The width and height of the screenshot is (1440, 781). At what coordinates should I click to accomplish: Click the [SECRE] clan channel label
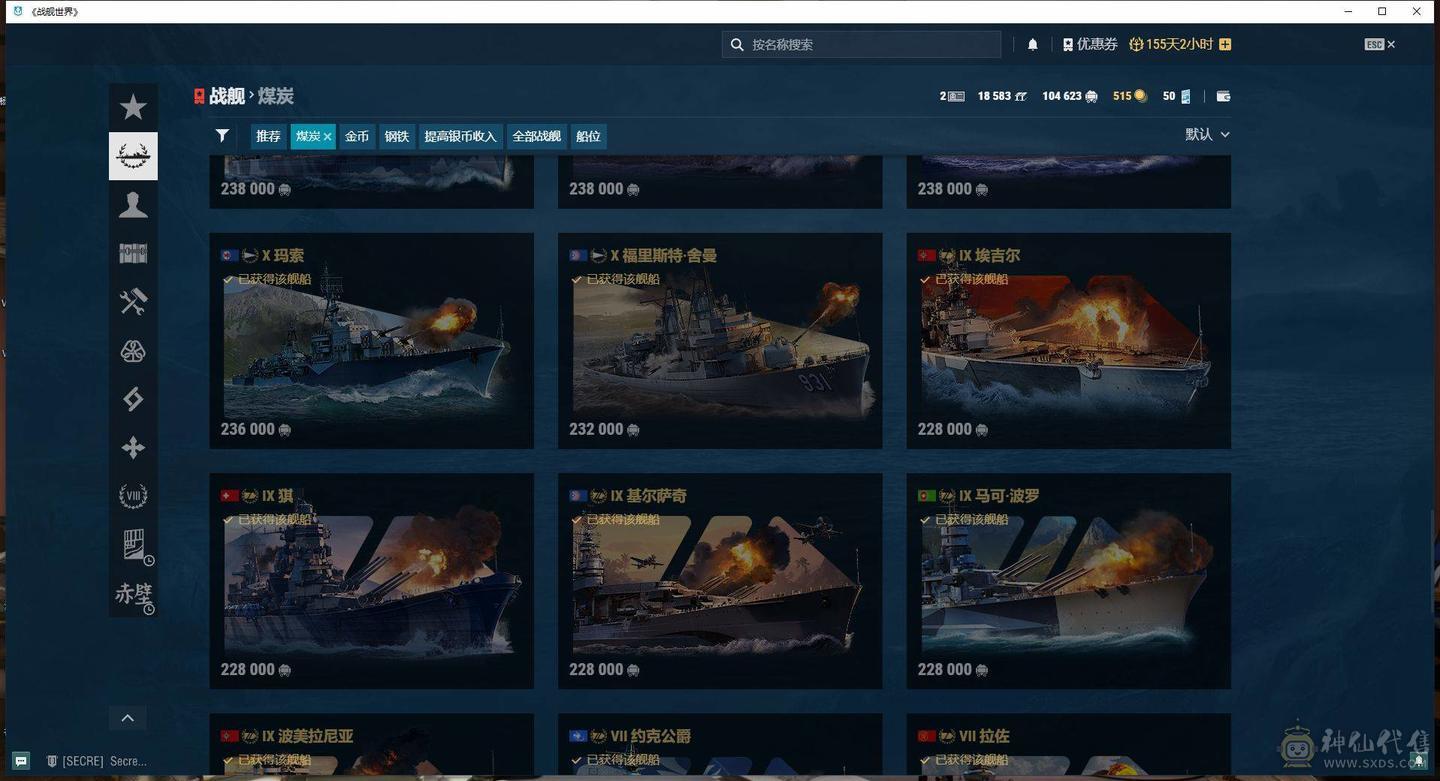coord(96,761)
